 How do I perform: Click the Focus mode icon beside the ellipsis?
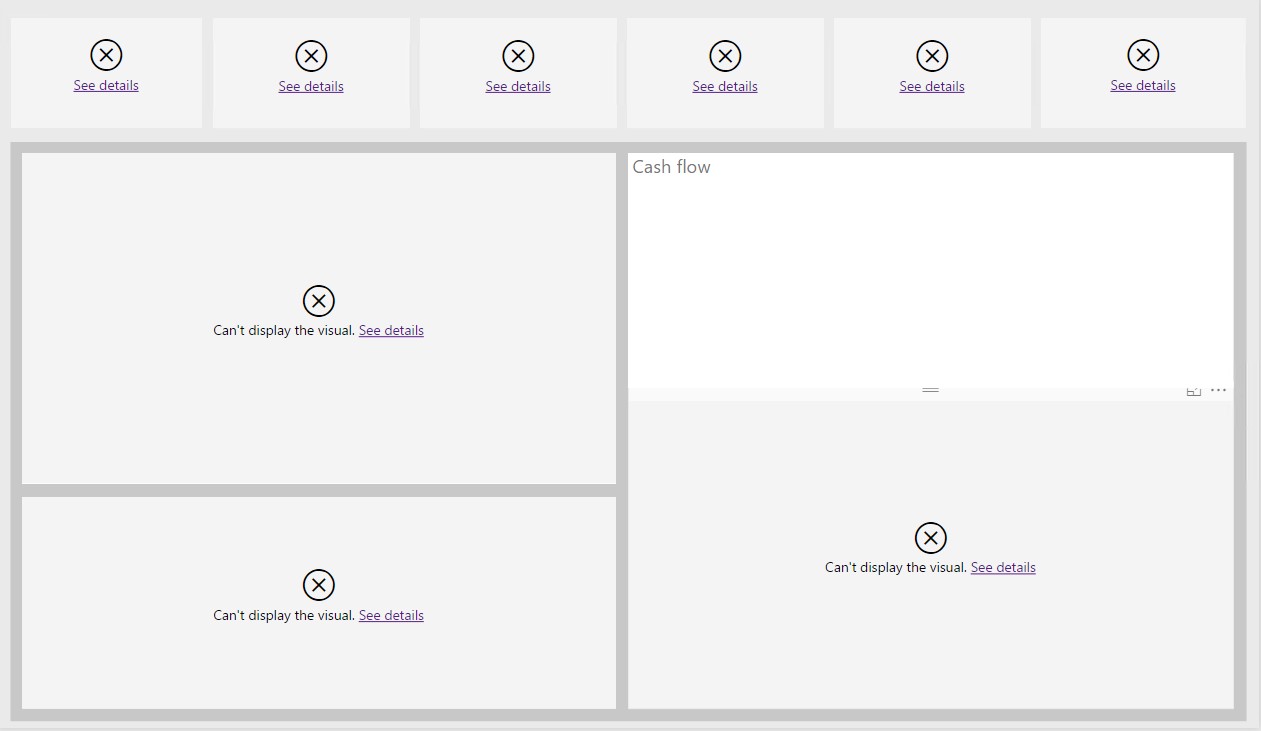click(1193, 391)
